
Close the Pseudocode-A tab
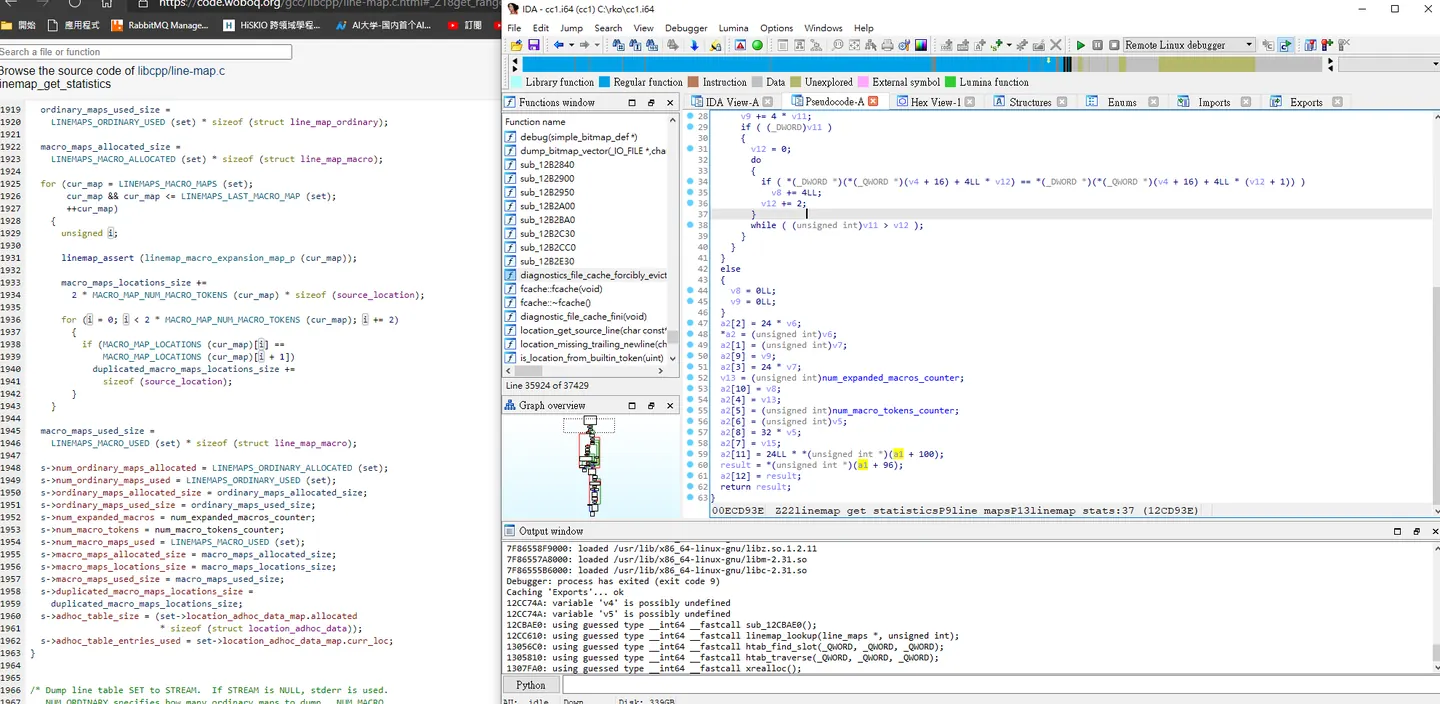pyautogui.click(x=873, y=102)
